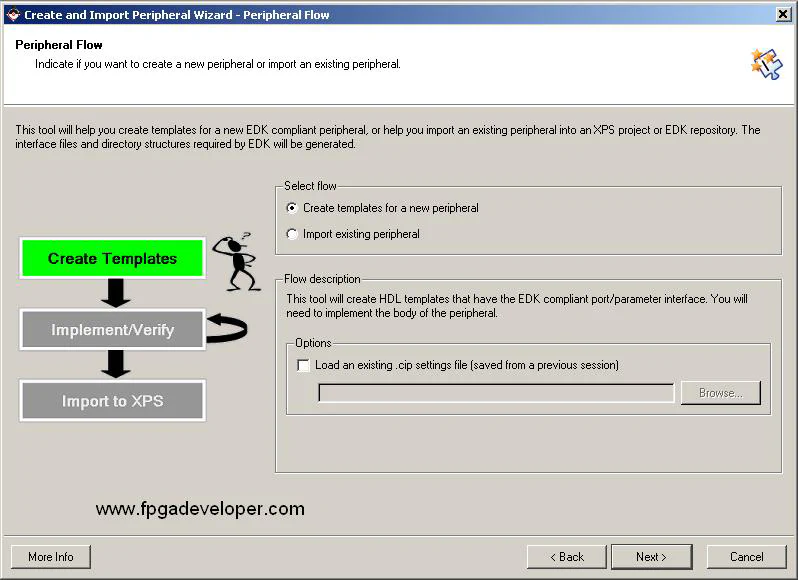Click the Import to XPS flow block
798x580 pixels.
click(x=112, y=401)
